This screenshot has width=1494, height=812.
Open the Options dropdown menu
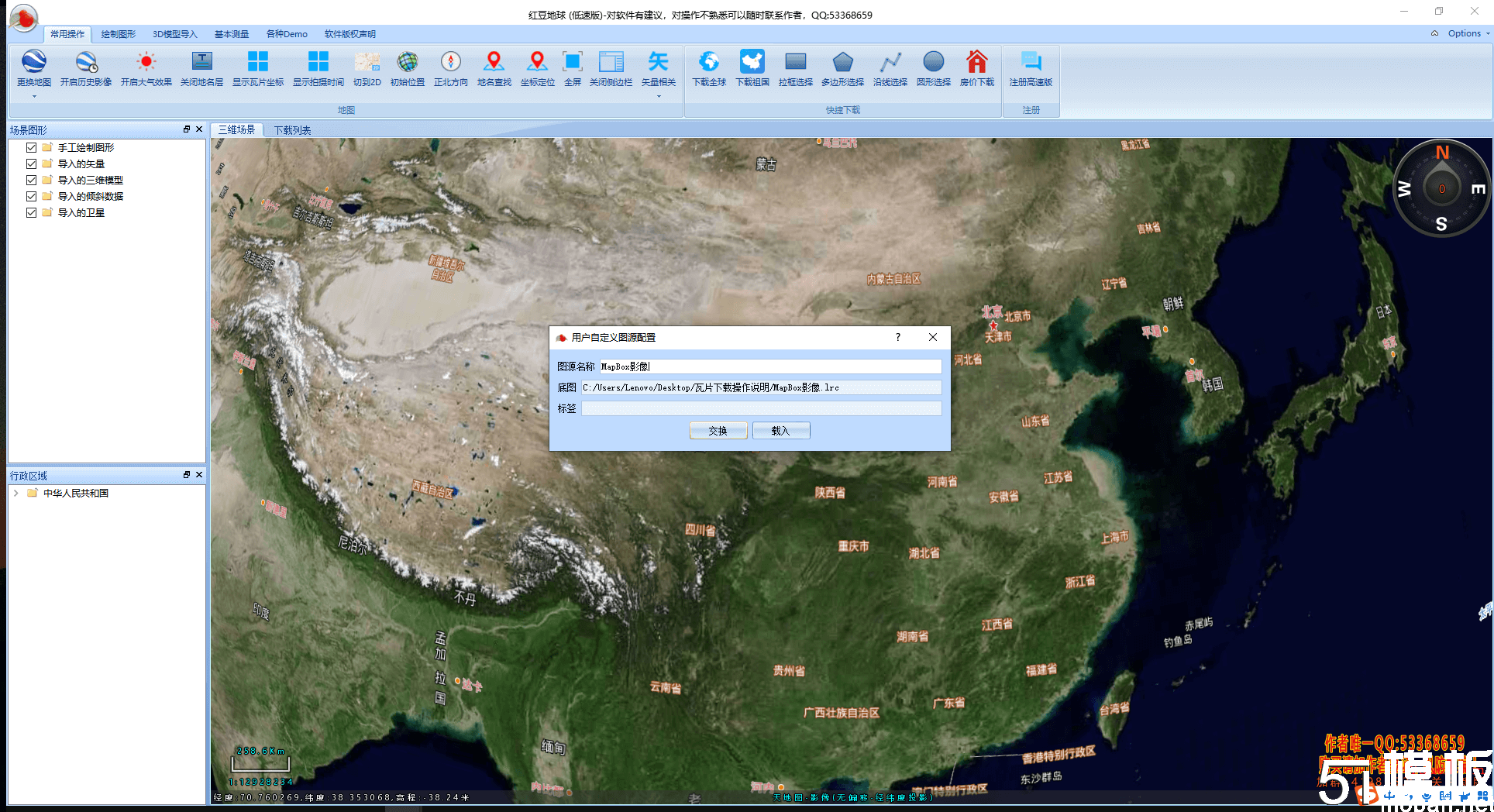point(1468,33)
